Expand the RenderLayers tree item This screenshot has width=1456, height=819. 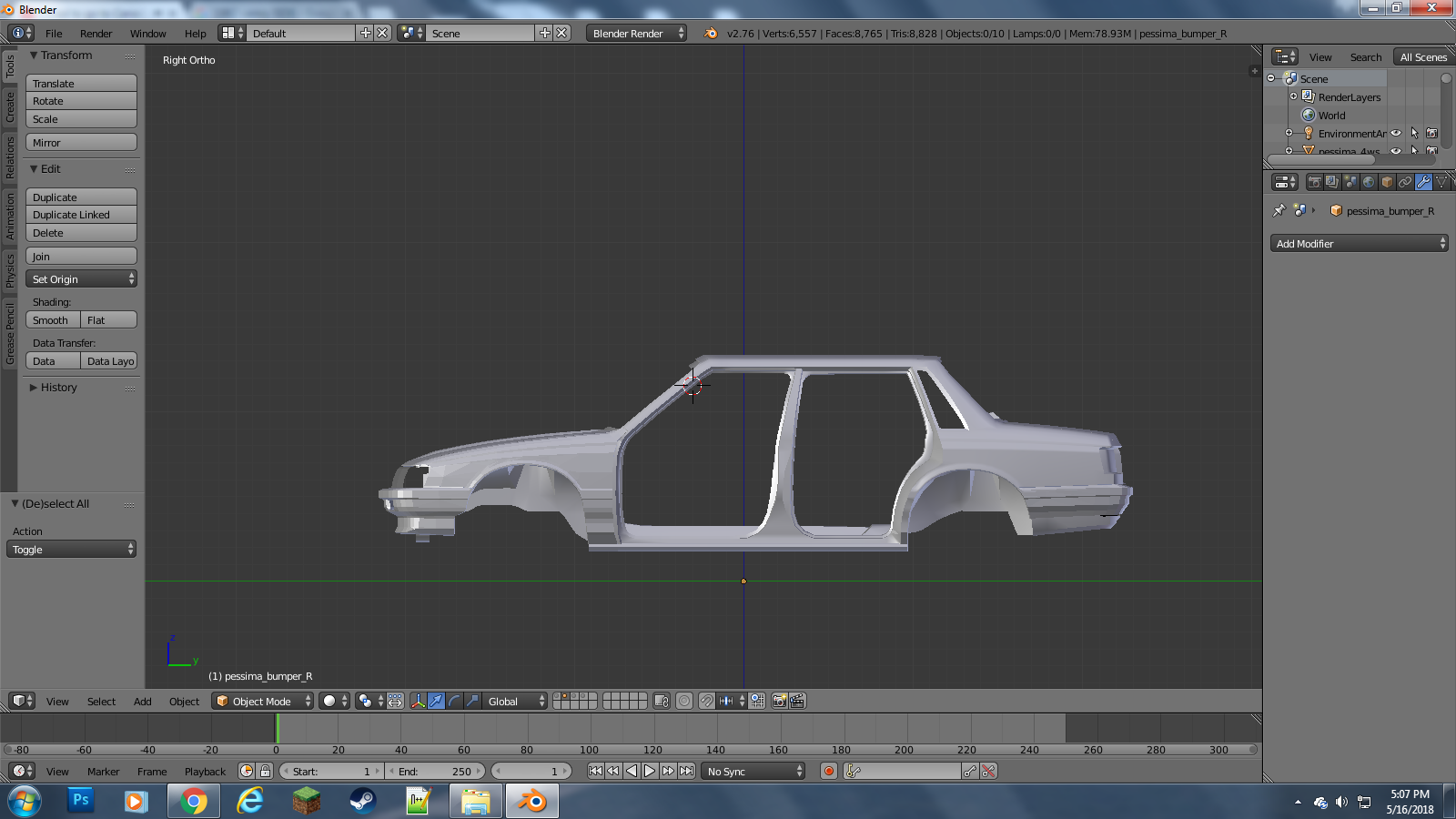[x=1293, y=96]
